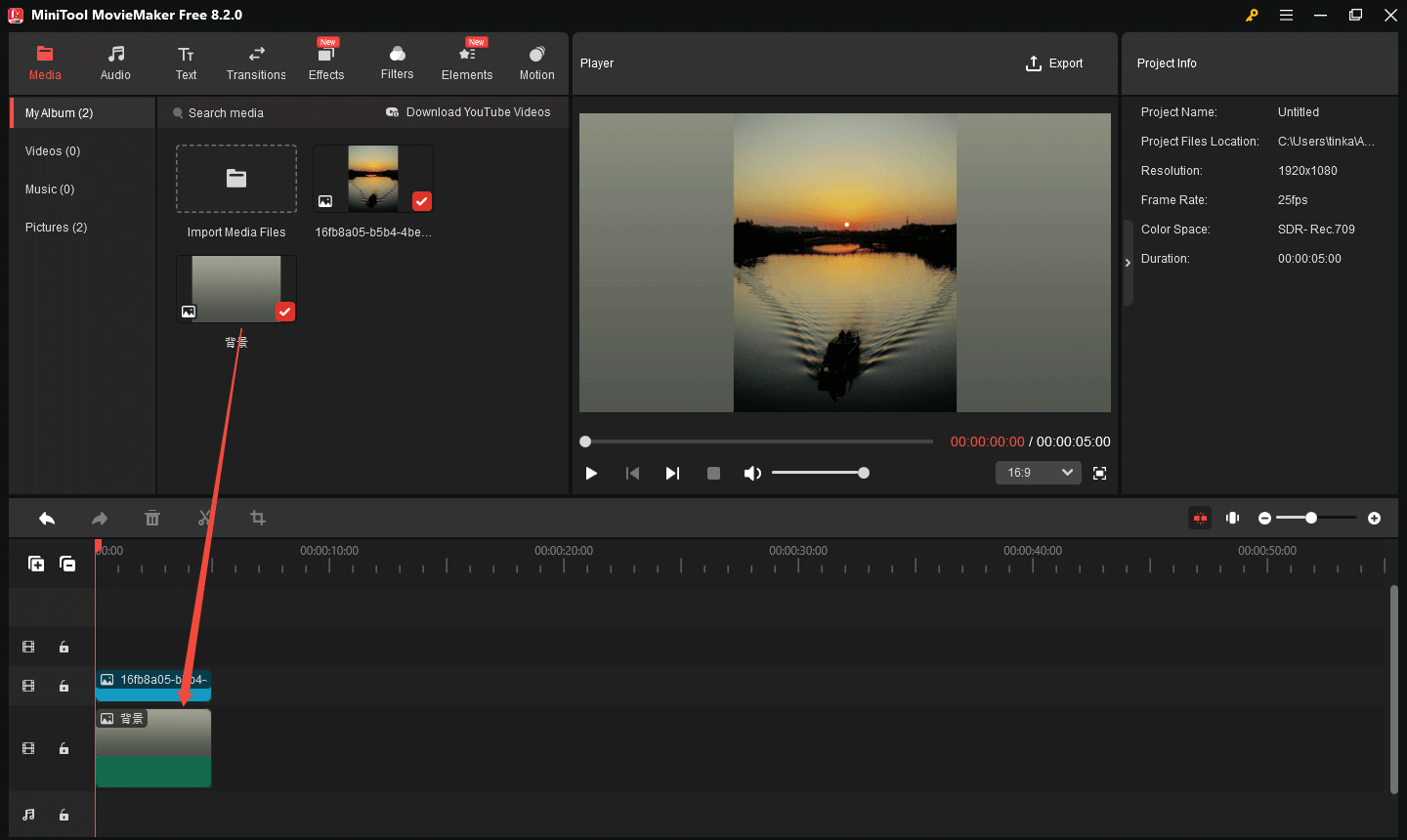This screenshot has width=1407, height=840.
Task: Open the hamburger main menu
Action: tap(1286, 15)
